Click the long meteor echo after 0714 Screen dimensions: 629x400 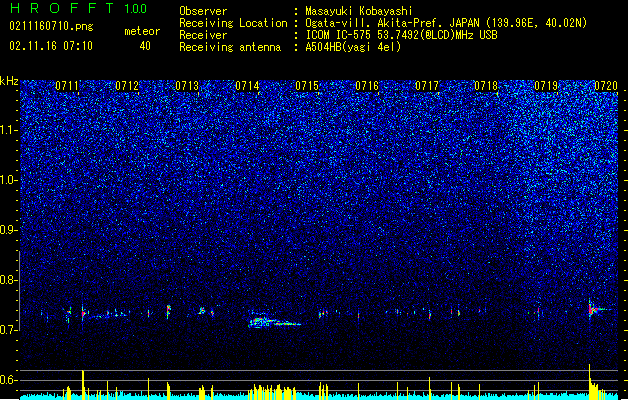274,322
